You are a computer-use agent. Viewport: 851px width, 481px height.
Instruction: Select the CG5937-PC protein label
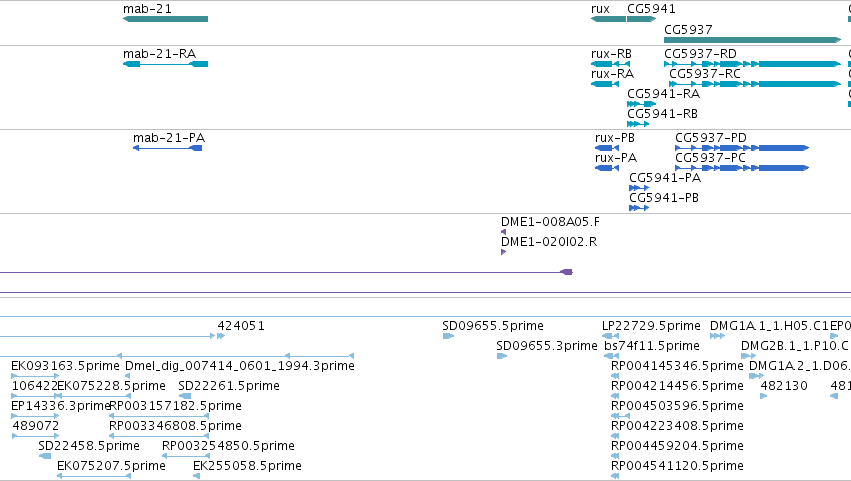coord(710,158)
